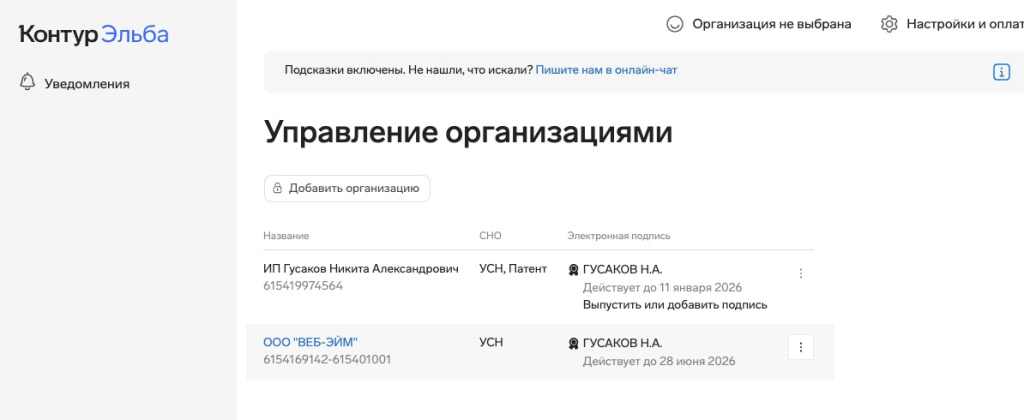
Task: Click Выпустить или добавить подпись link
Action: (x=675, y=304)
